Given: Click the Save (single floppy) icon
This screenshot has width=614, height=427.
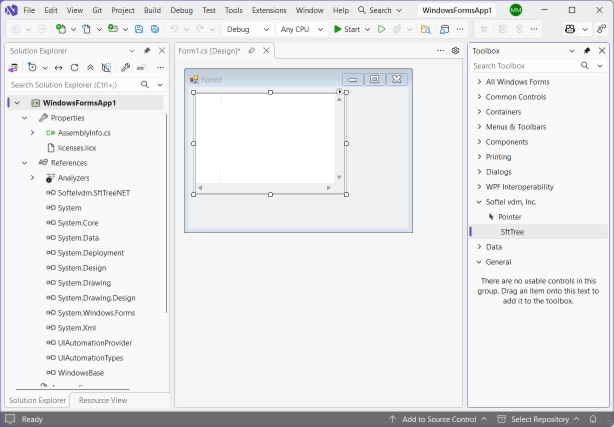Looking at the screenshot, I should (139, 29).
